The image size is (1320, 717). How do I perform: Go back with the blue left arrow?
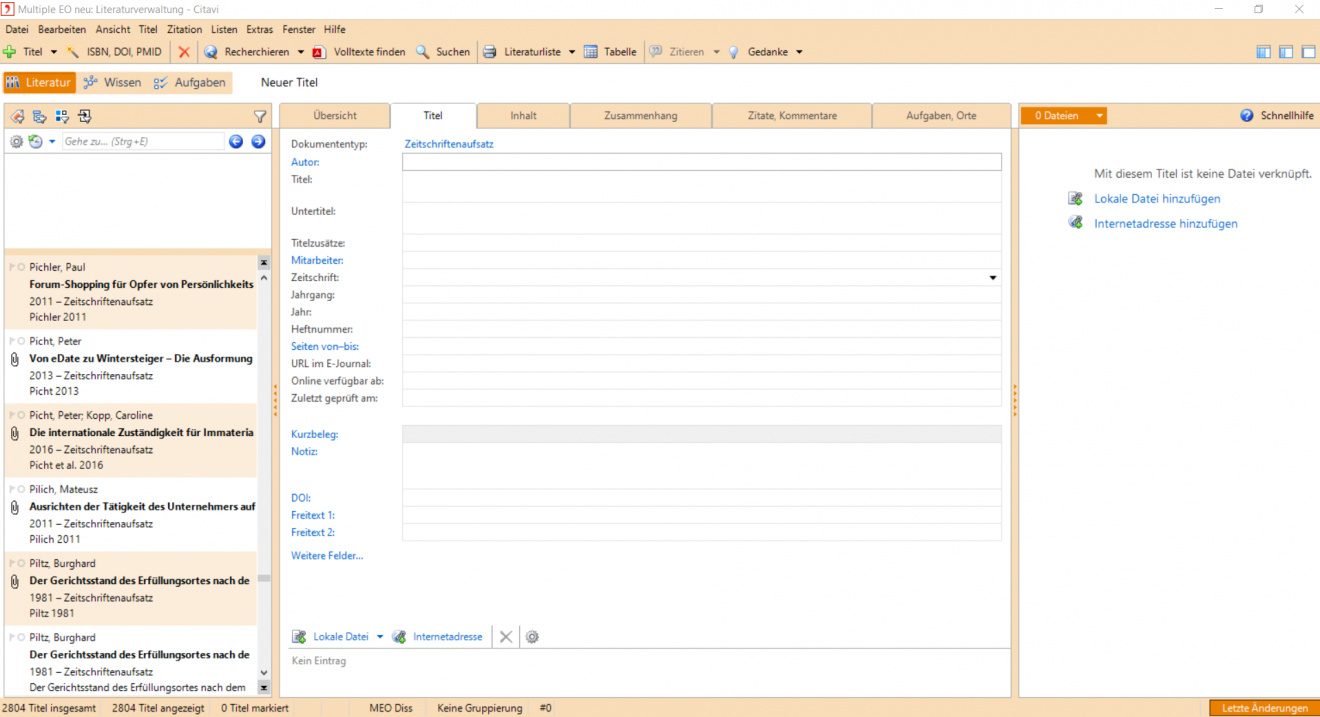[236, 142]
